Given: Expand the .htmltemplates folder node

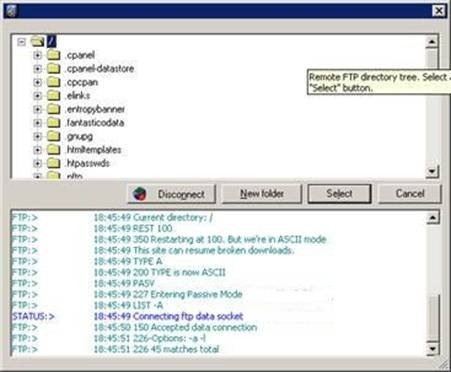Looking at the screenshot, I should 37,150.
